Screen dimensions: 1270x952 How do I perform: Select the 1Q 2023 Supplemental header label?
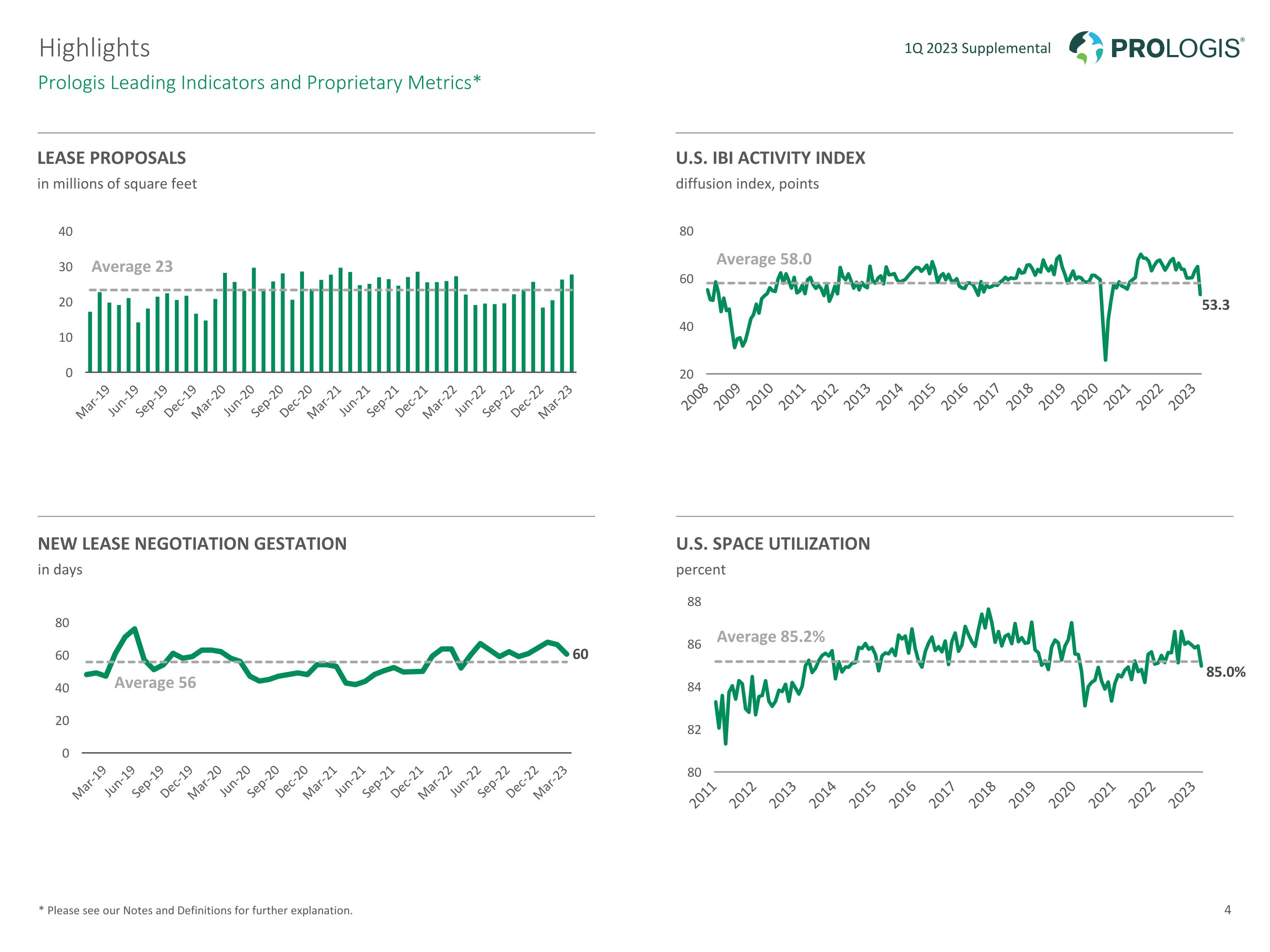pos(977,48)
